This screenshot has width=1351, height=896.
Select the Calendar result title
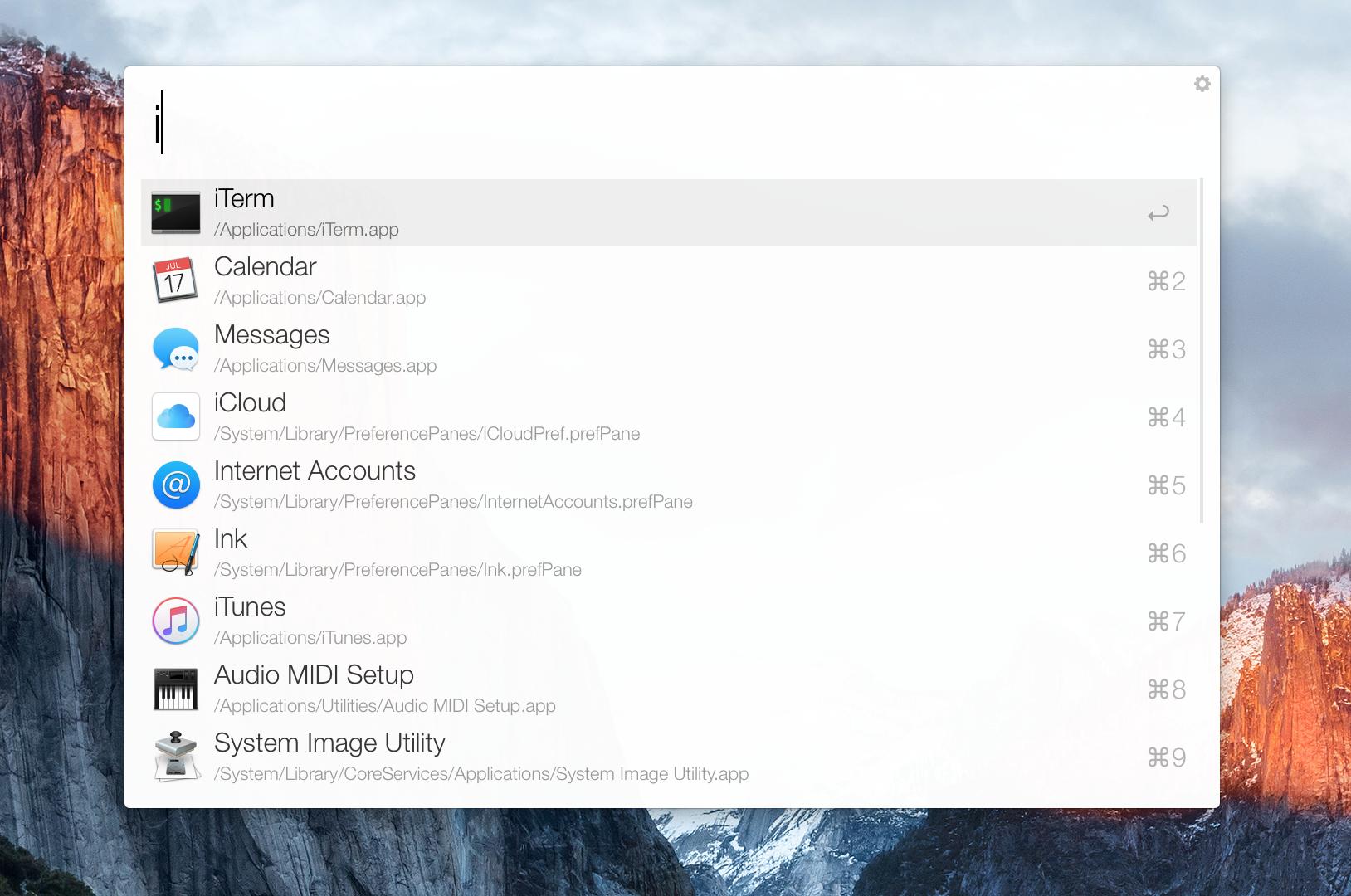click(265, 266)
